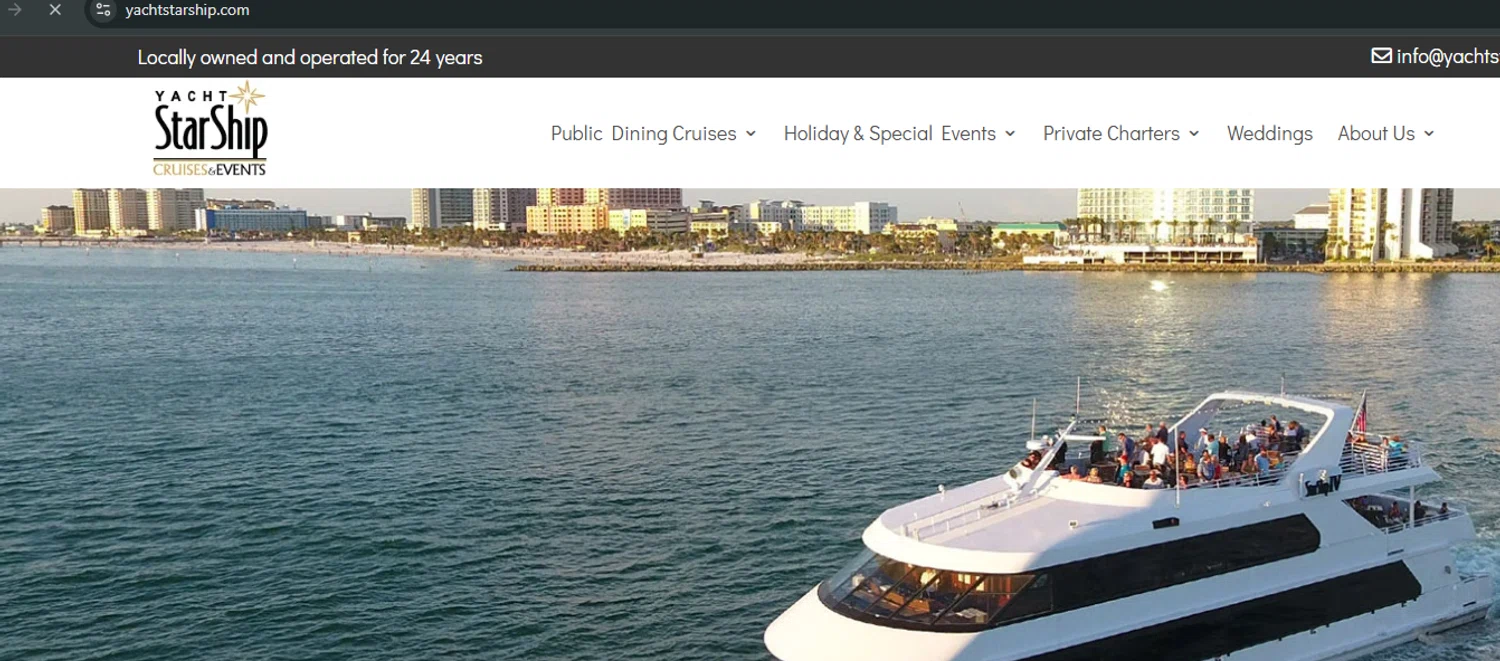Open the Public Dining Cruises menu
Image resolution: width=1500 pixels, height=661 pixels.
click(643, 134)
